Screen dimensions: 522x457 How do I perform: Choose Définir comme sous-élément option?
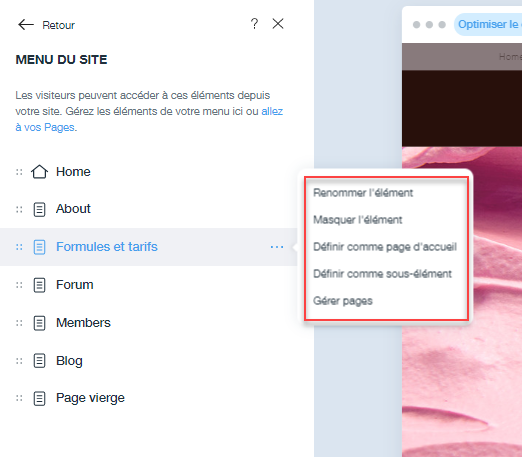click(382, 274)
